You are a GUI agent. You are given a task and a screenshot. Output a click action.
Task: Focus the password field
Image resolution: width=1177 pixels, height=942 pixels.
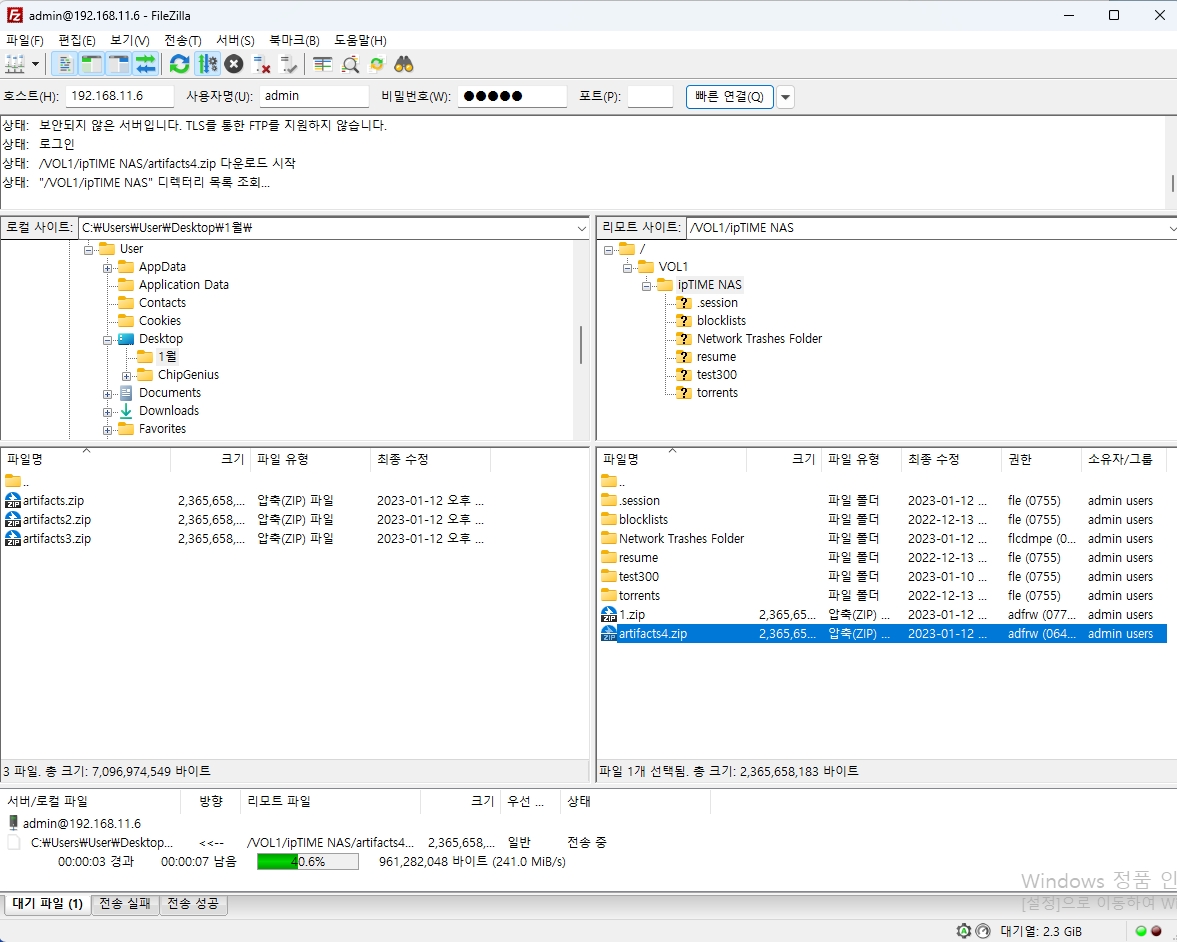[512, 96]
